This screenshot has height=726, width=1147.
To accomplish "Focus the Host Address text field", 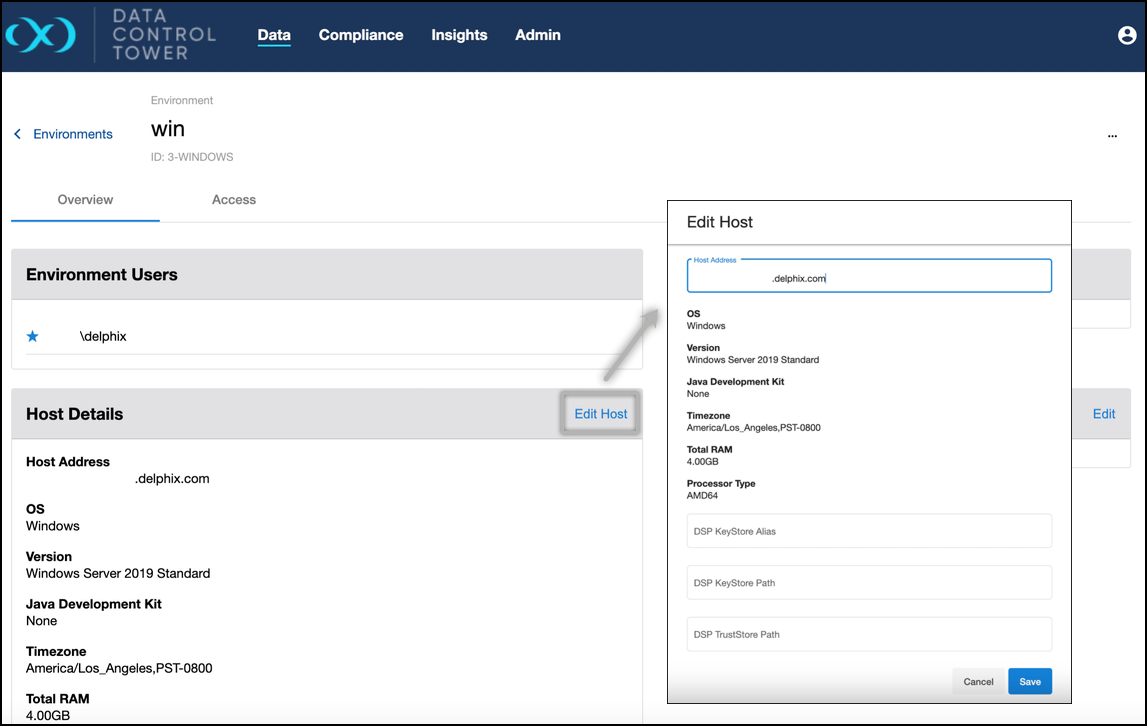I will (x=869, y=277).
